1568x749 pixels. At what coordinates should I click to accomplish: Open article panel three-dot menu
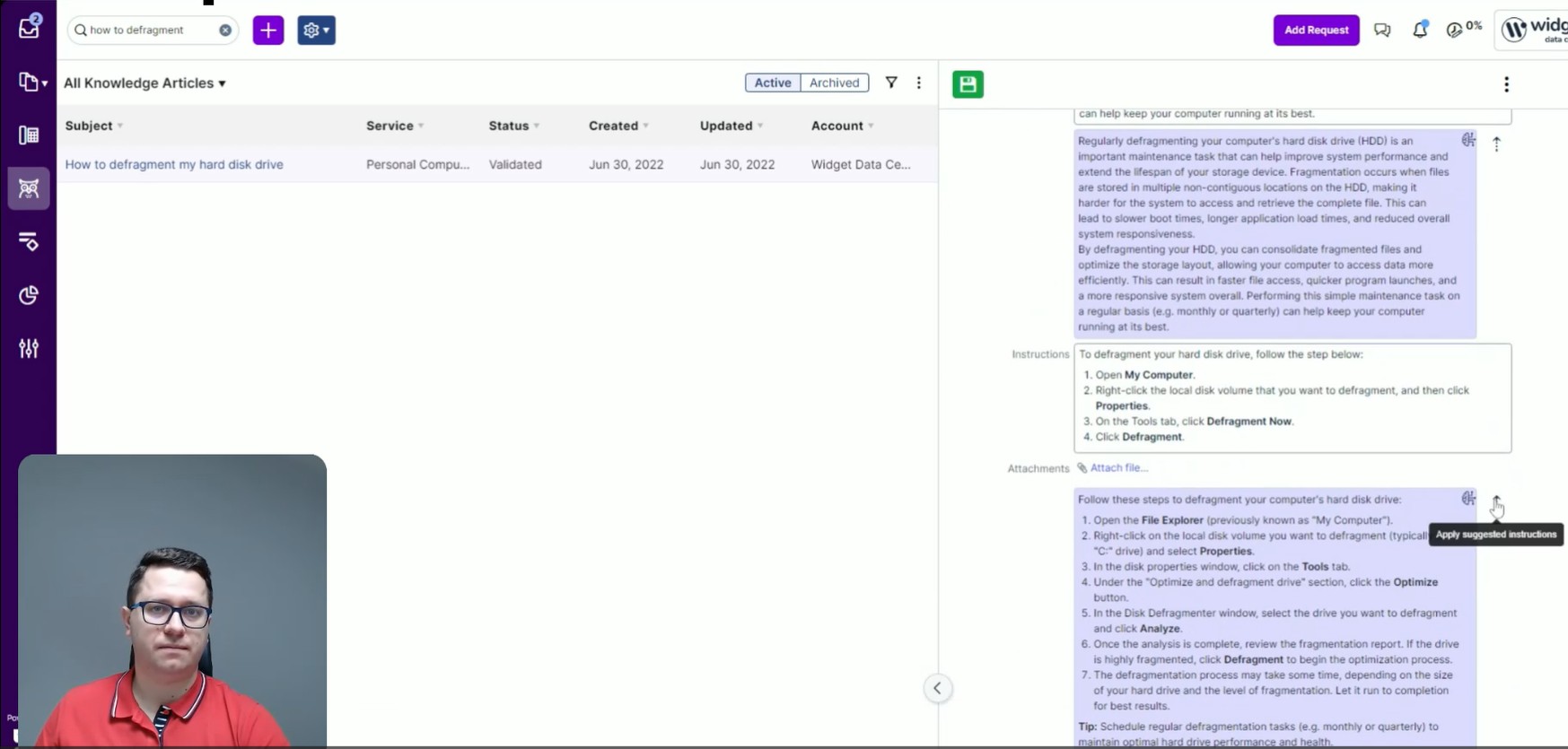(x=1506, y=84)
